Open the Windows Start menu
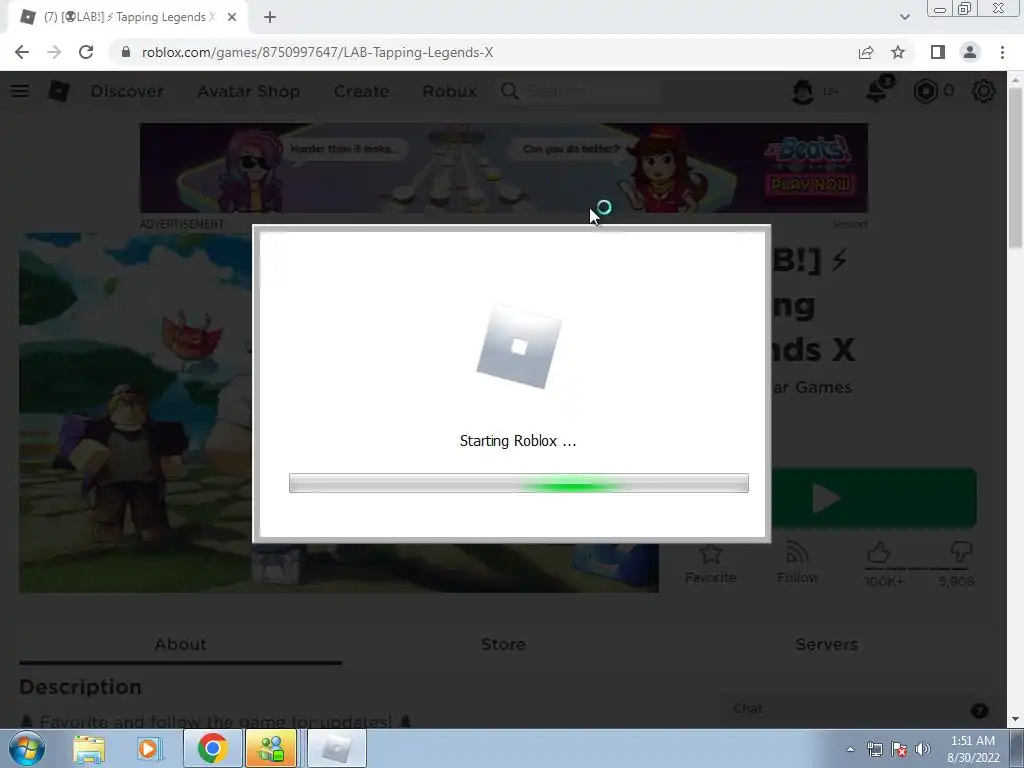This screenshot has width=1024, height=768. (x=27, y=748)
